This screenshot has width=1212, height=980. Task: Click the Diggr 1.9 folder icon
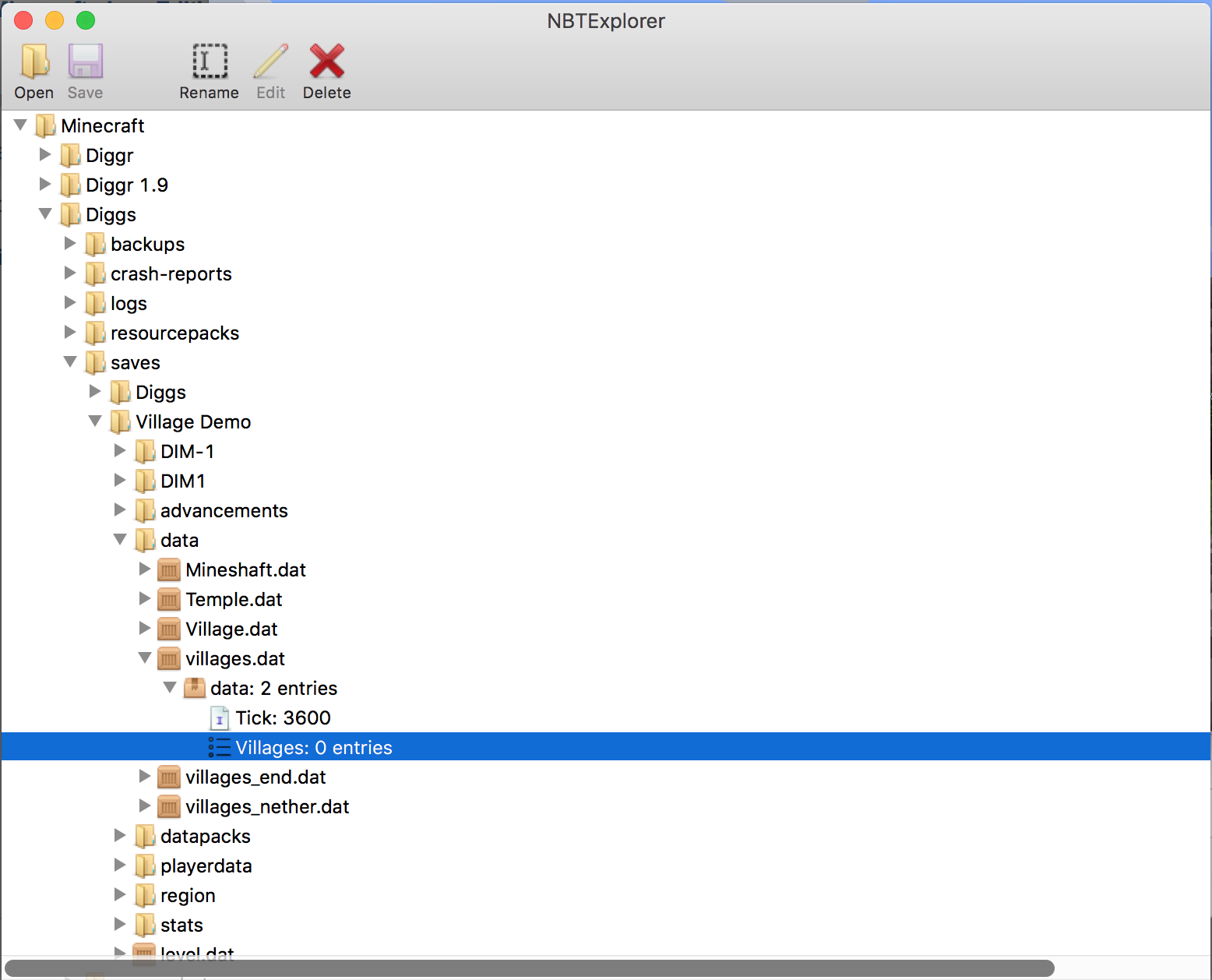tap(70, 185)
